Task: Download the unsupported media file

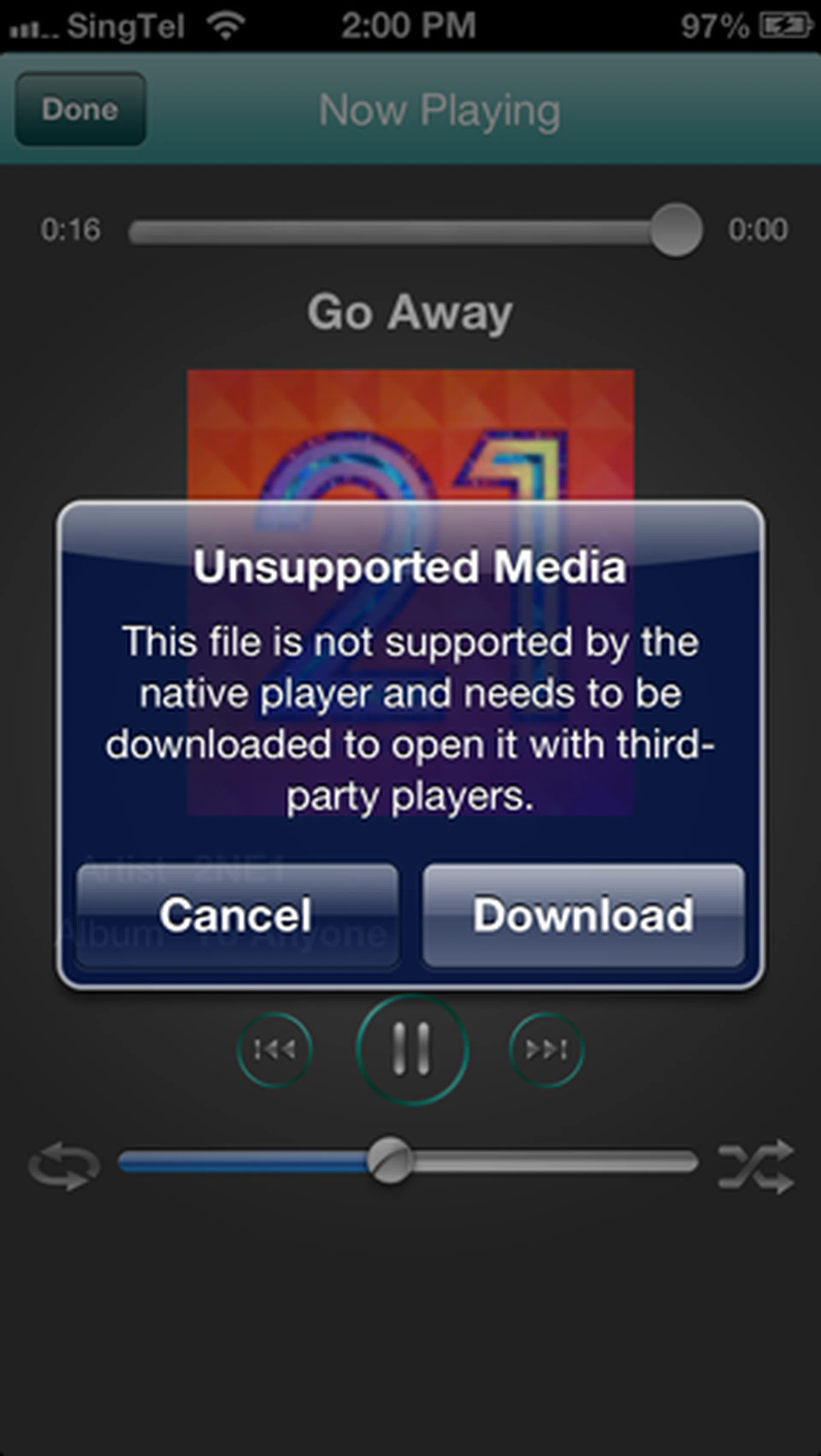Action: [583, 914]
